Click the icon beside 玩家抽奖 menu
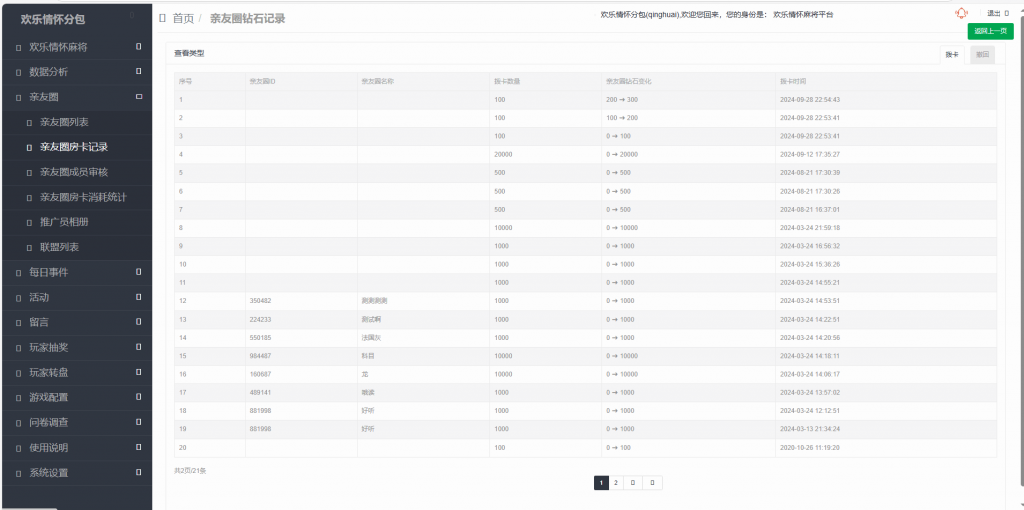 pos(18,348)
